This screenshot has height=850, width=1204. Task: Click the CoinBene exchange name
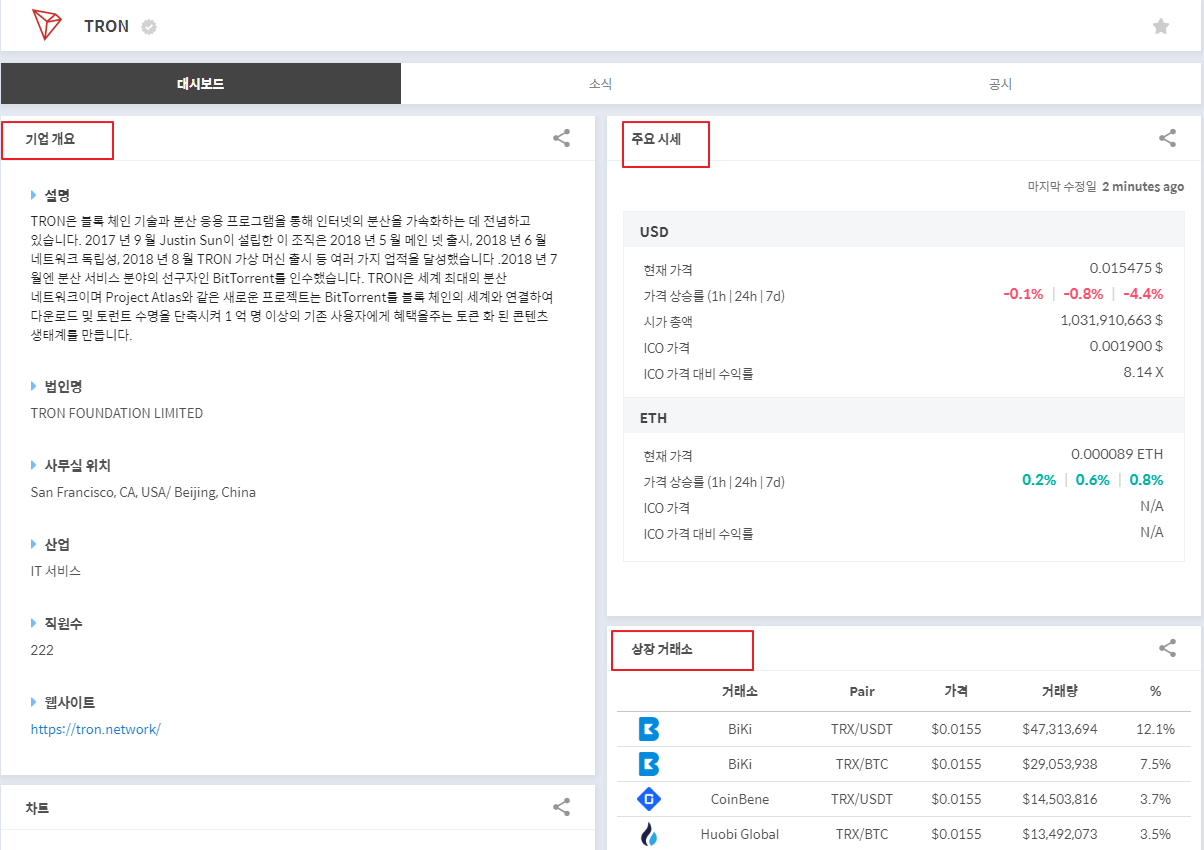(x=740, y=799)
